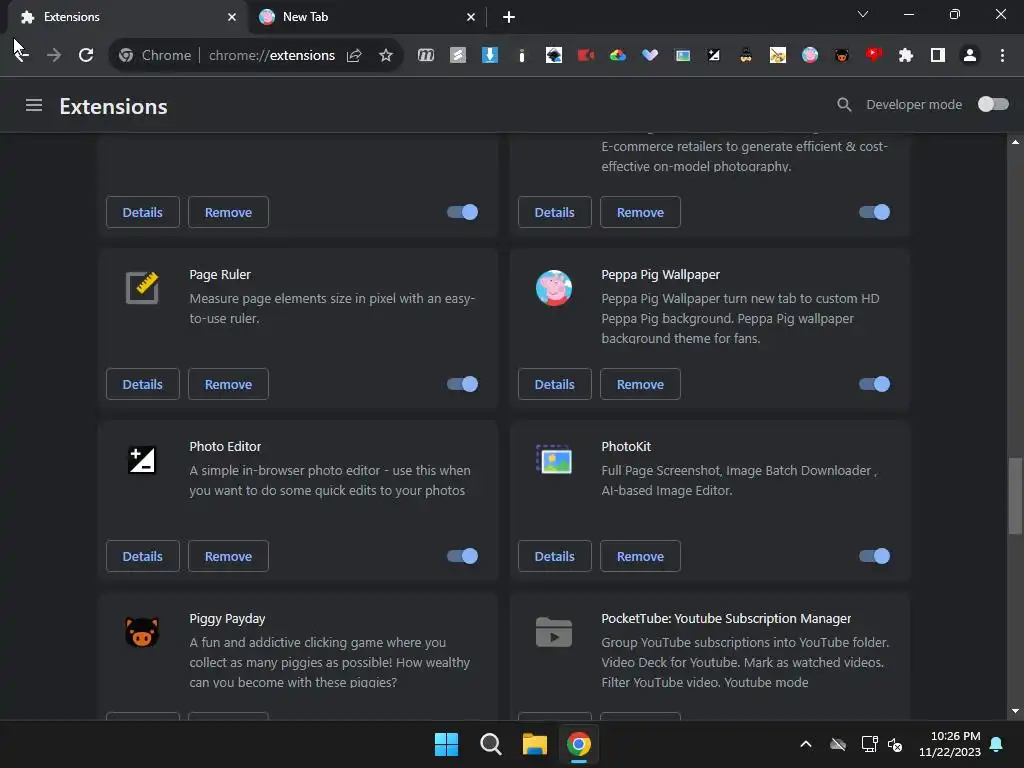This screenshot has width=1024, height=768.
Task: Click the 'PocketTube: Youtube Subscription Manager' title
Action: tap(726, 618)
